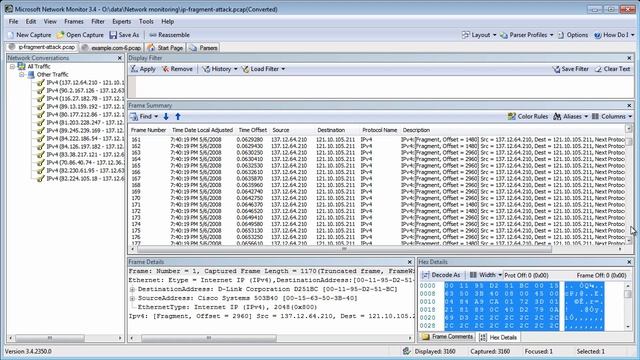This screenshot has width=640, height=360.
Task: Click the Display Filter text input area
Action: tap(384, 87)
